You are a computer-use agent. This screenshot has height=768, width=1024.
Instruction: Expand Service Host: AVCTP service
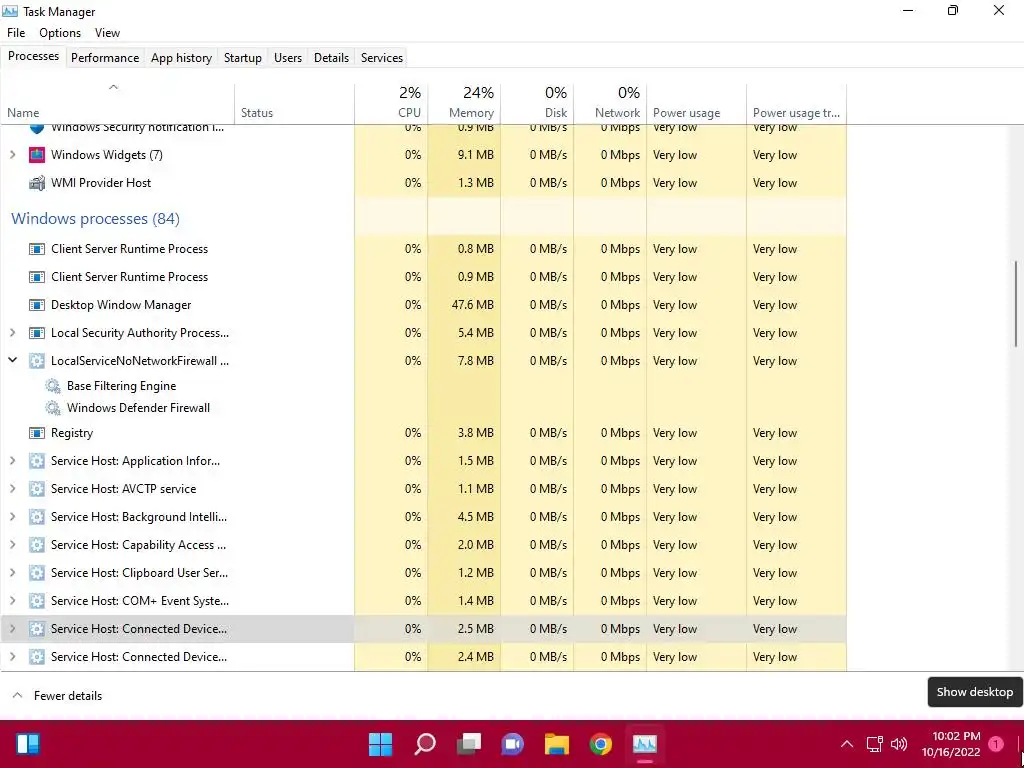click(12, 489)
